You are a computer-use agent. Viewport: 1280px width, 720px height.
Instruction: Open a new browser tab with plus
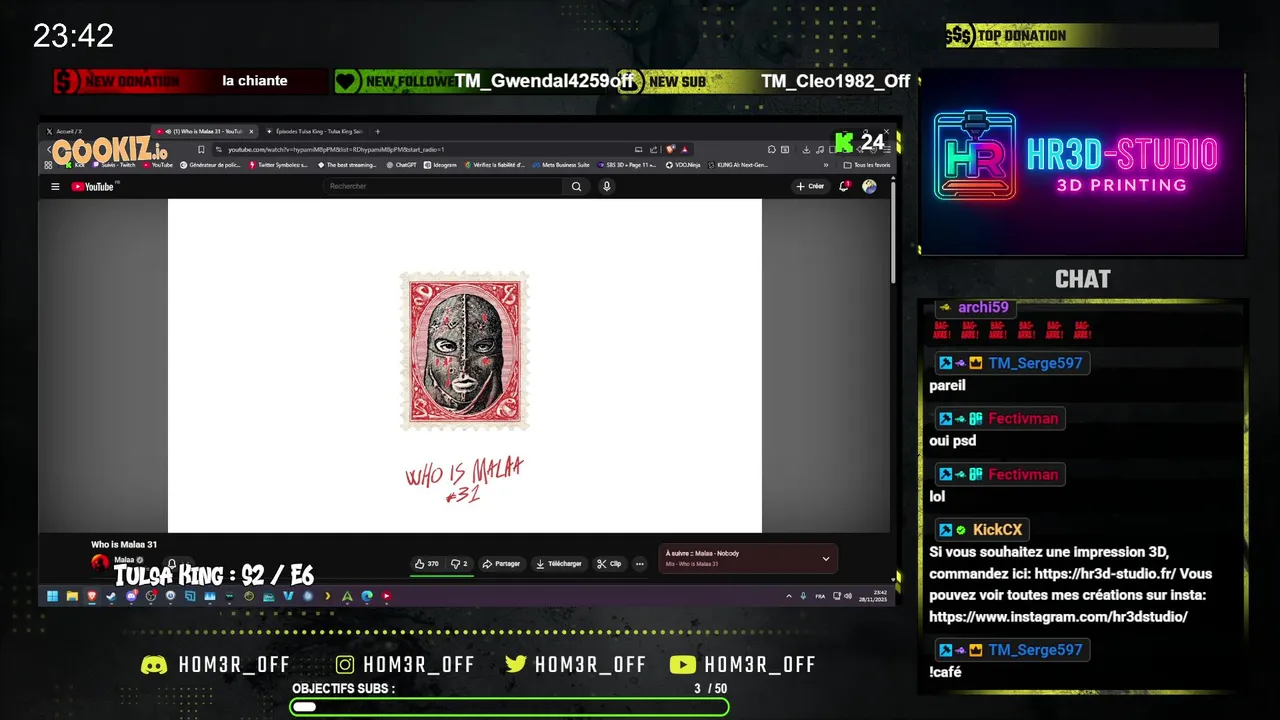pos(377,131)
